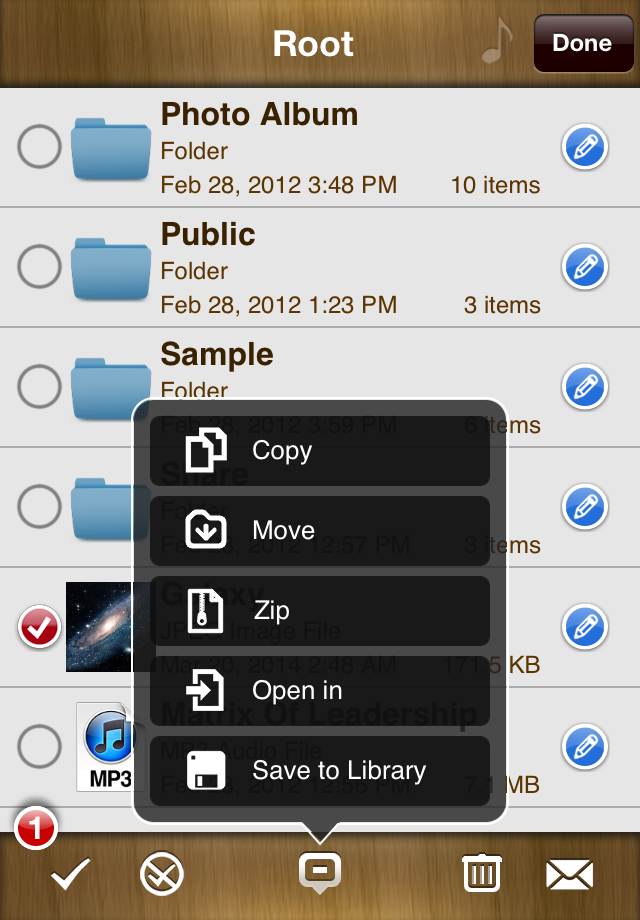The height and width of the screenshot is (920, 640).
Task: Tap pencil edit icon for Galaxy file
Action: click(585, 627)
